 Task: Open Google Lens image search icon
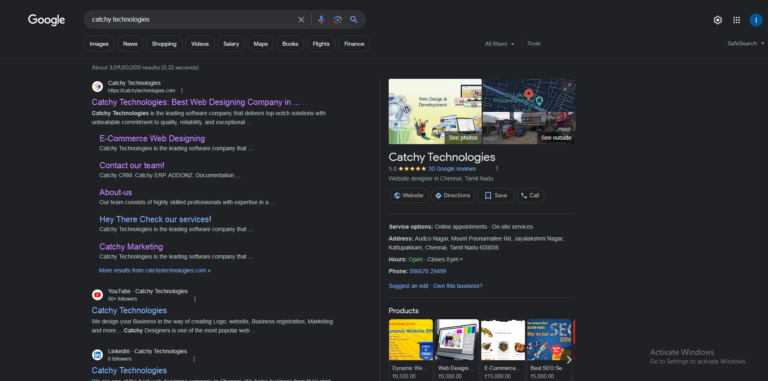pos(337,20)
